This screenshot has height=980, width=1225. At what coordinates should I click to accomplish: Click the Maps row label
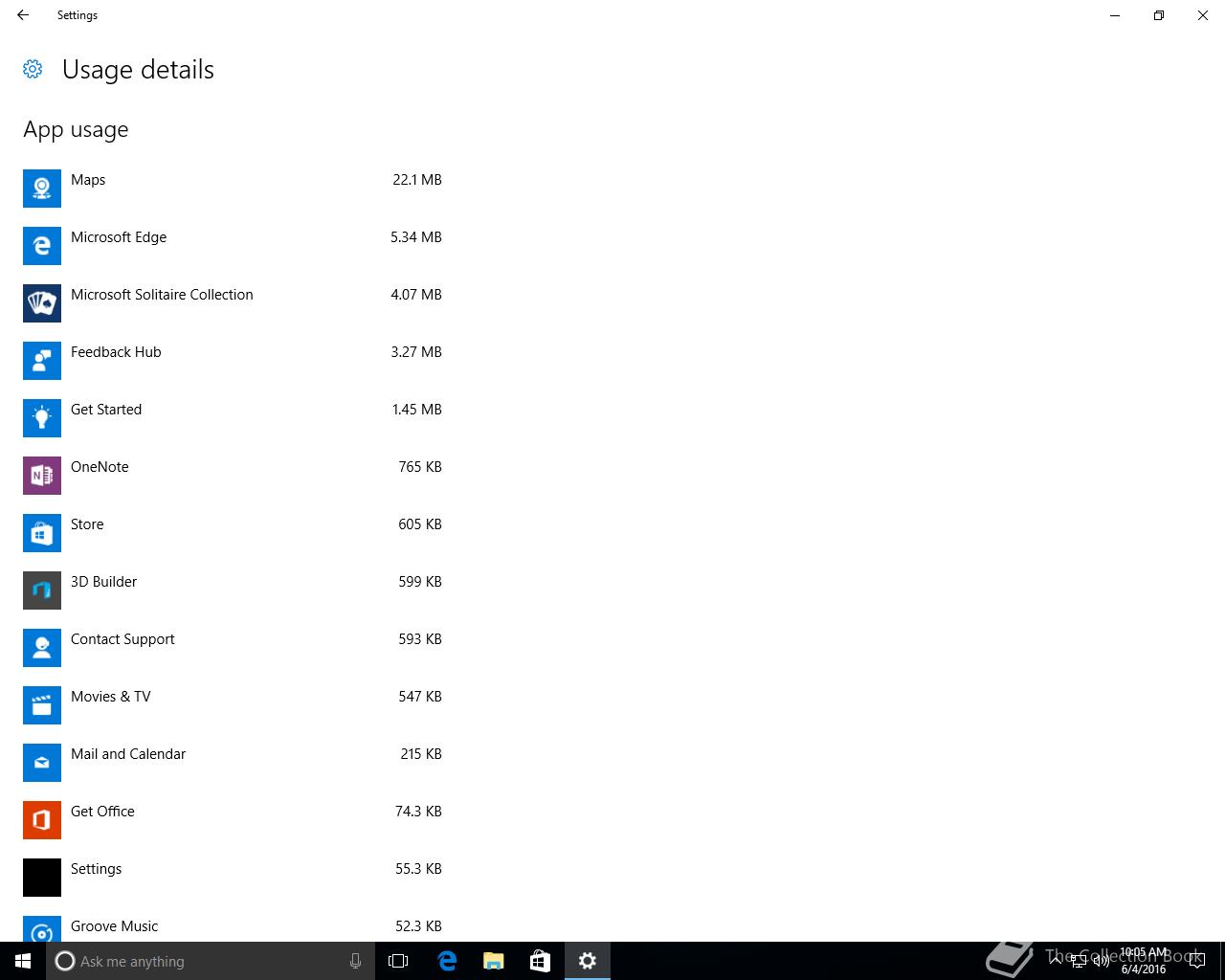tap(88, 180)
